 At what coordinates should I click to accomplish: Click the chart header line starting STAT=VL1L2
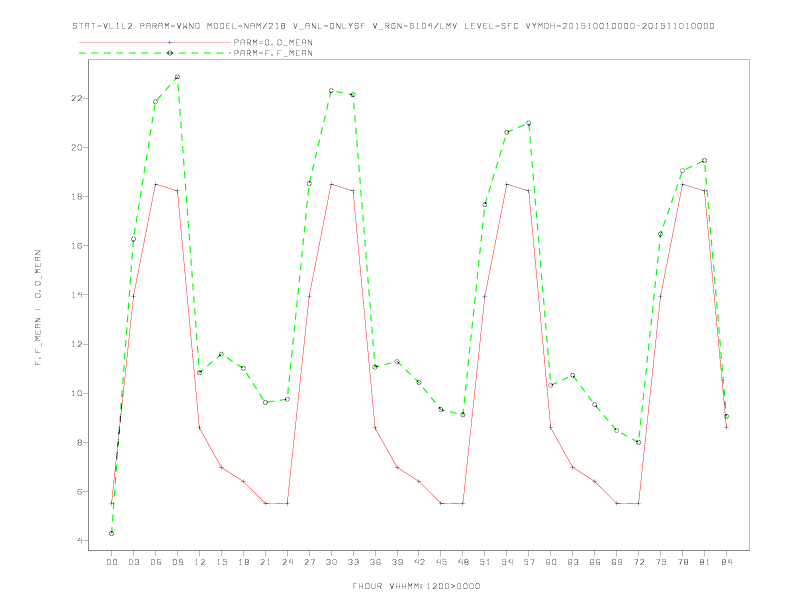pyautogui.click(x=393, y=26)
